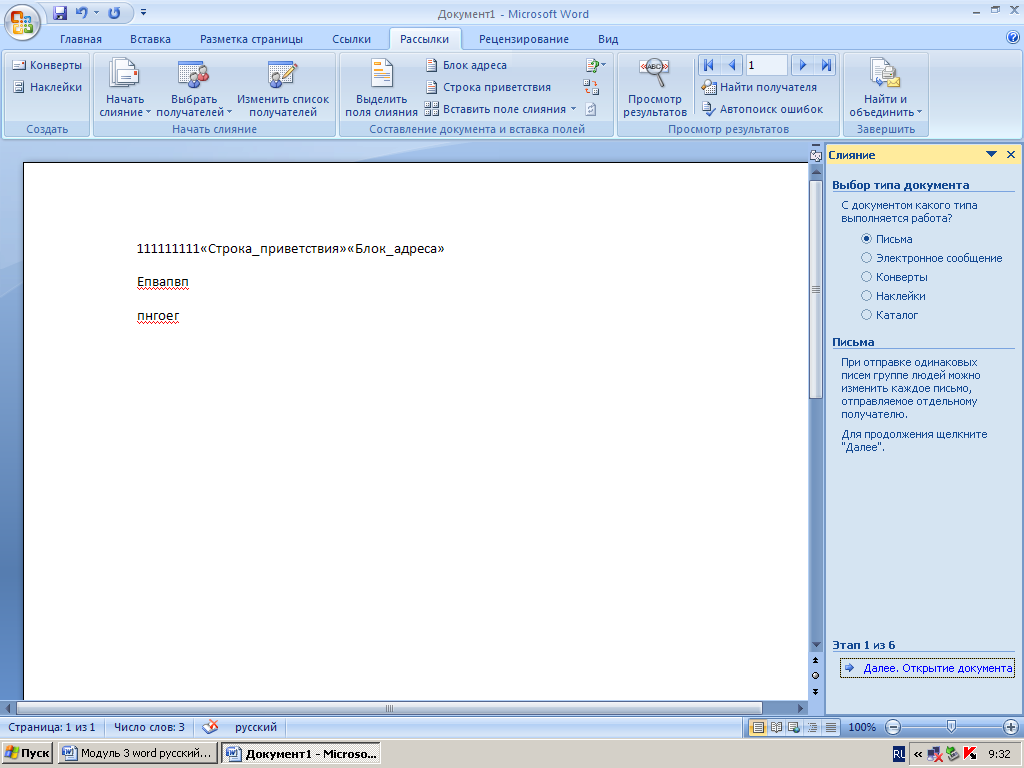The image size is (1024, 768).
Task: Switch to full screen reading view
Action: point(776,727)
